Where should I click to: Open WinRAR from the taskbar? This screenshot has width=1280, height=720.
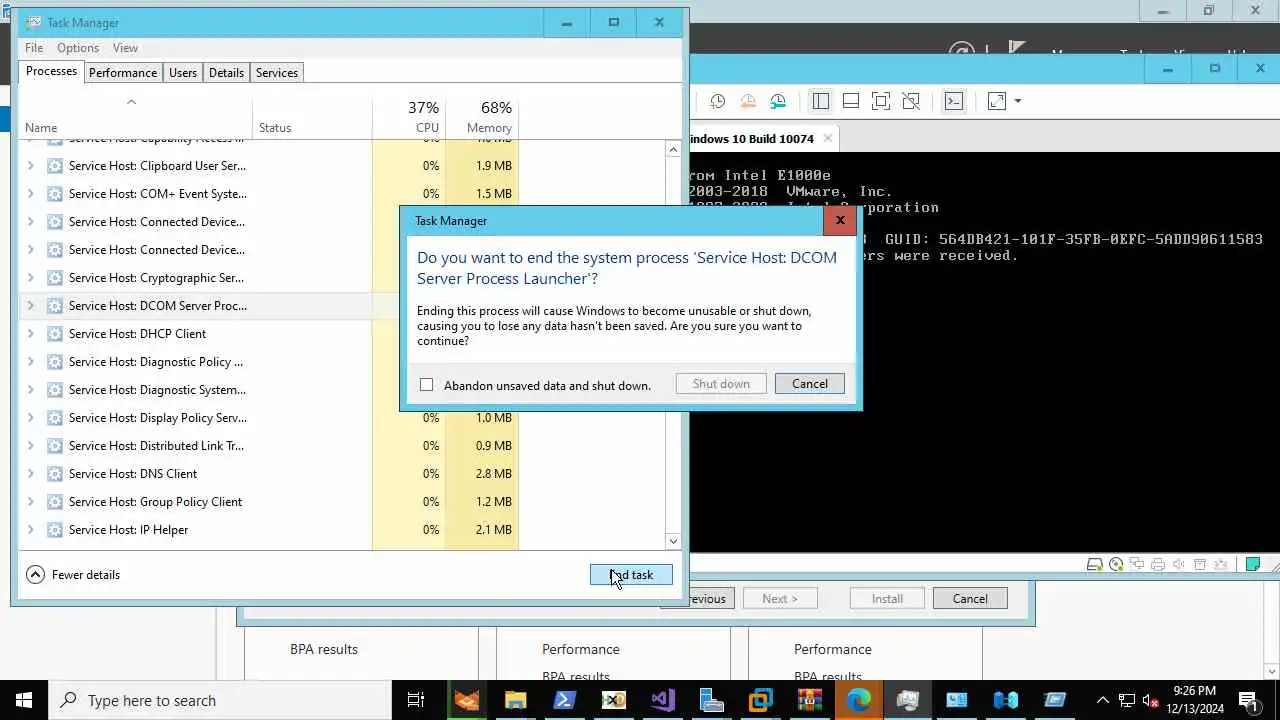coord(810,700)
